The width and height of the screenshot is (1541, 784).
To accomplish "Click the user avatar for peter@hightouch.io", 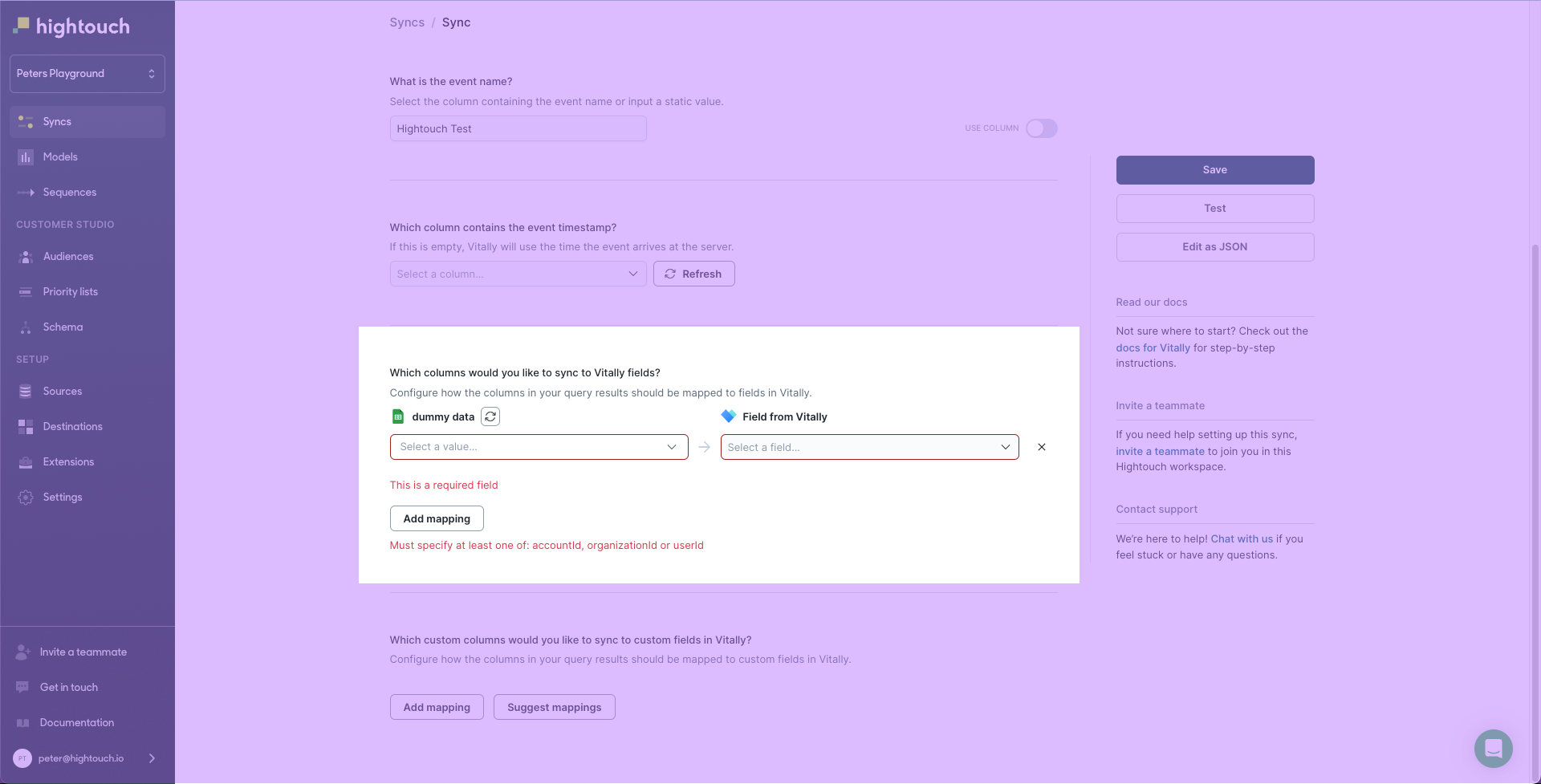I will 22,758.
